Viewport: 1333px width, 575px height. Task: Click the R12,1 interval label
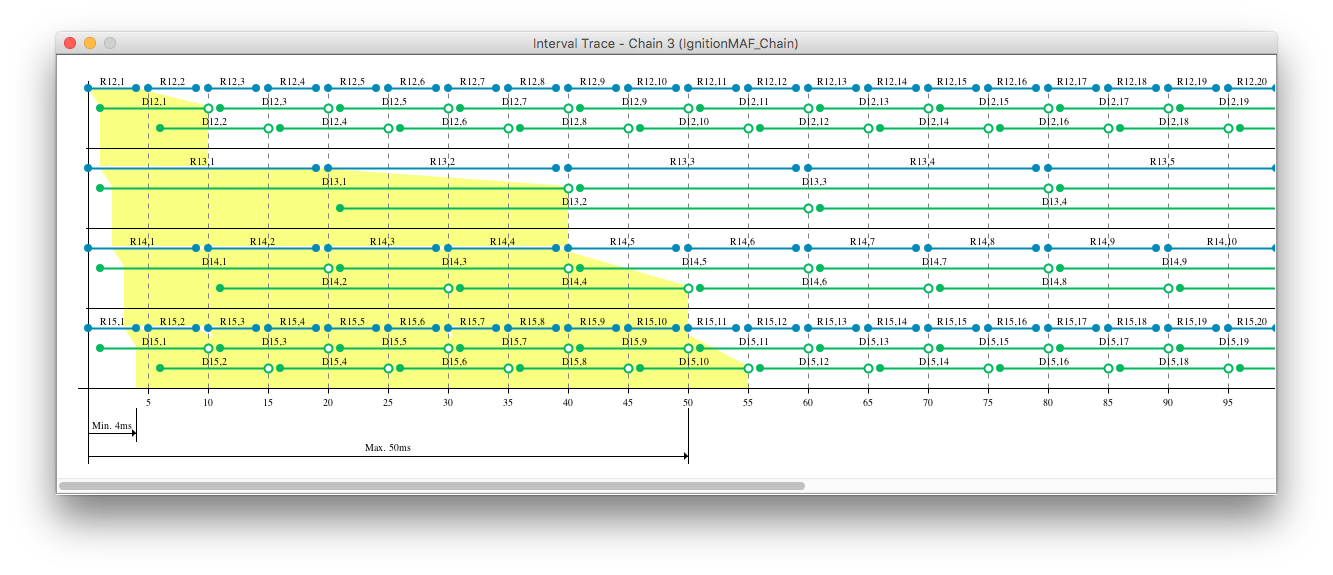click(112, 82)
